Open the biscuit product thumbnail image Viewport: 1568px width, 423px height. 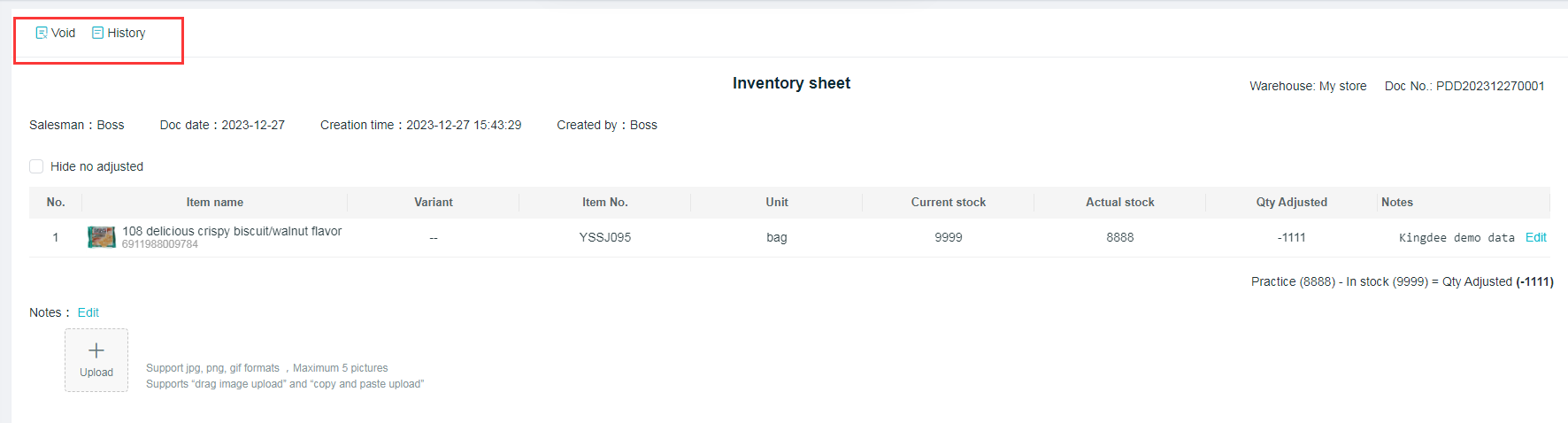click(x=102, y=237)
